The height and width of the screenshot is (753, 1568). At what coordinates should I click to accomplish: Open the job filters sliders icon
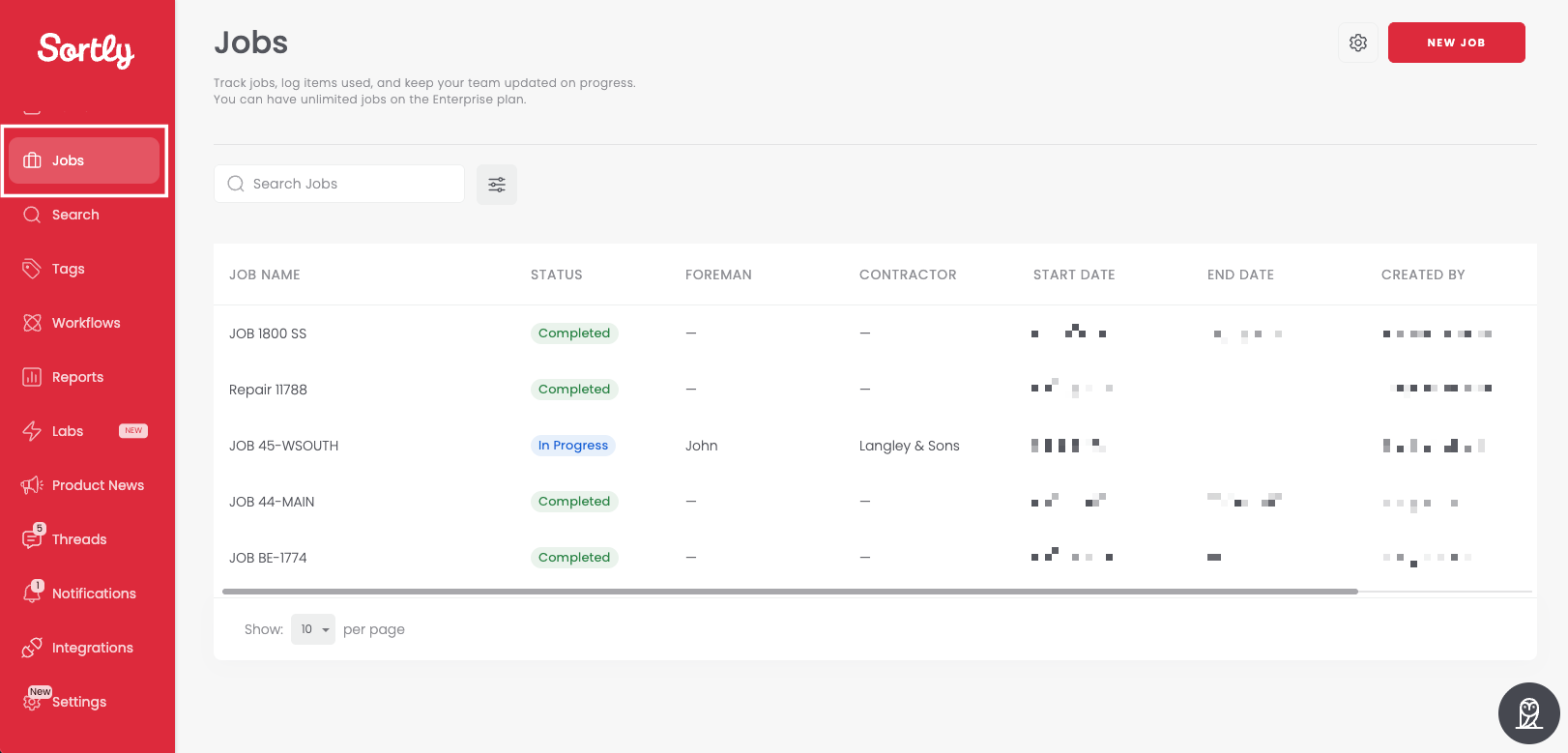pos(497,185)
